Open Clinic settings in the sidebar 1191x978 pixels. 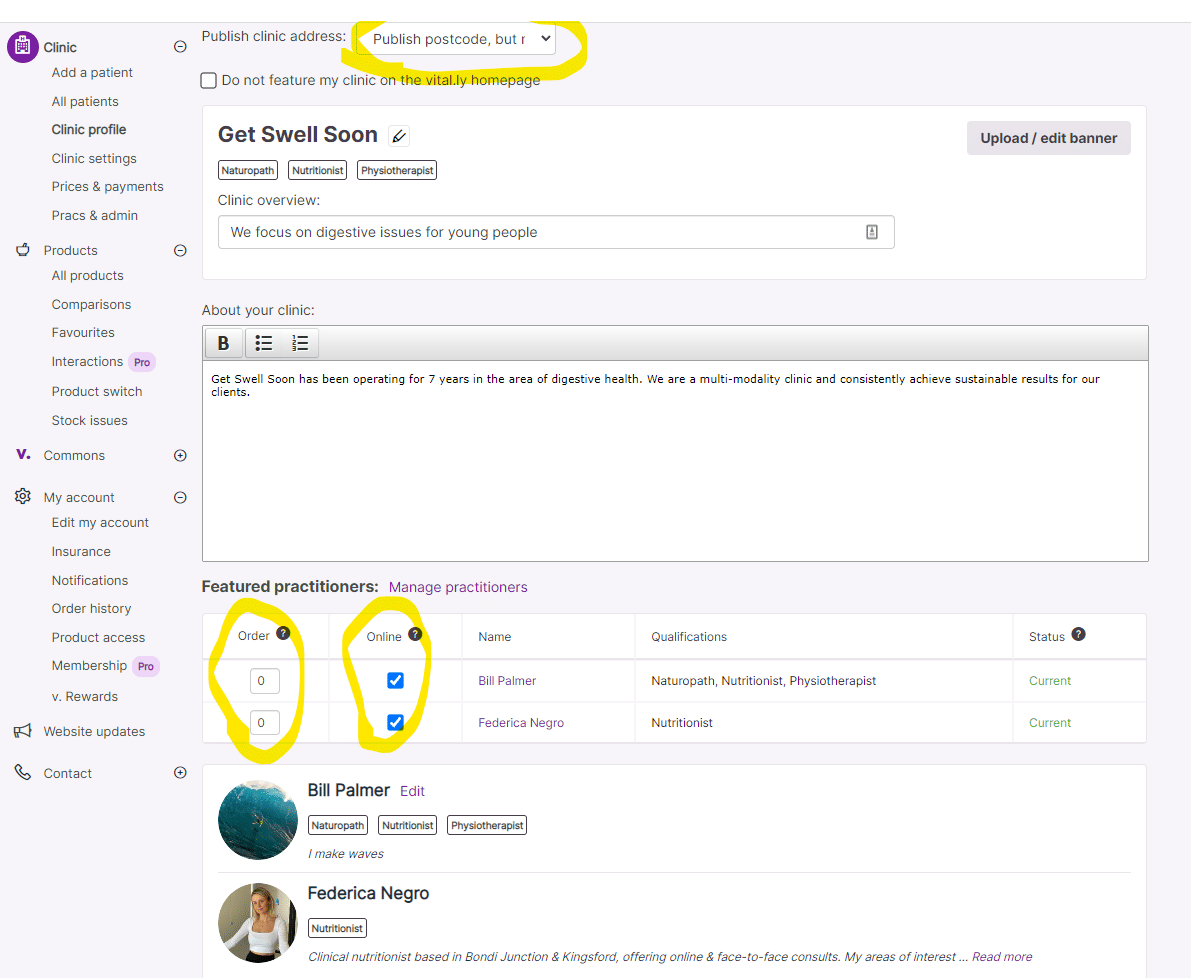click(94, 158)
